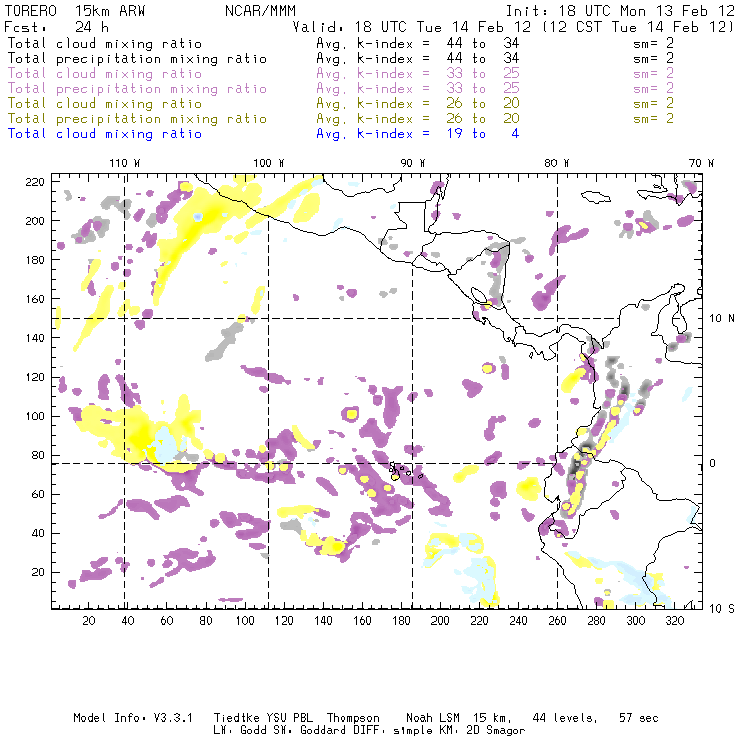Select the "260" tick on the horizontal axis
The image size is (740, 740).
pyautogui.click(x=557, y=621)
